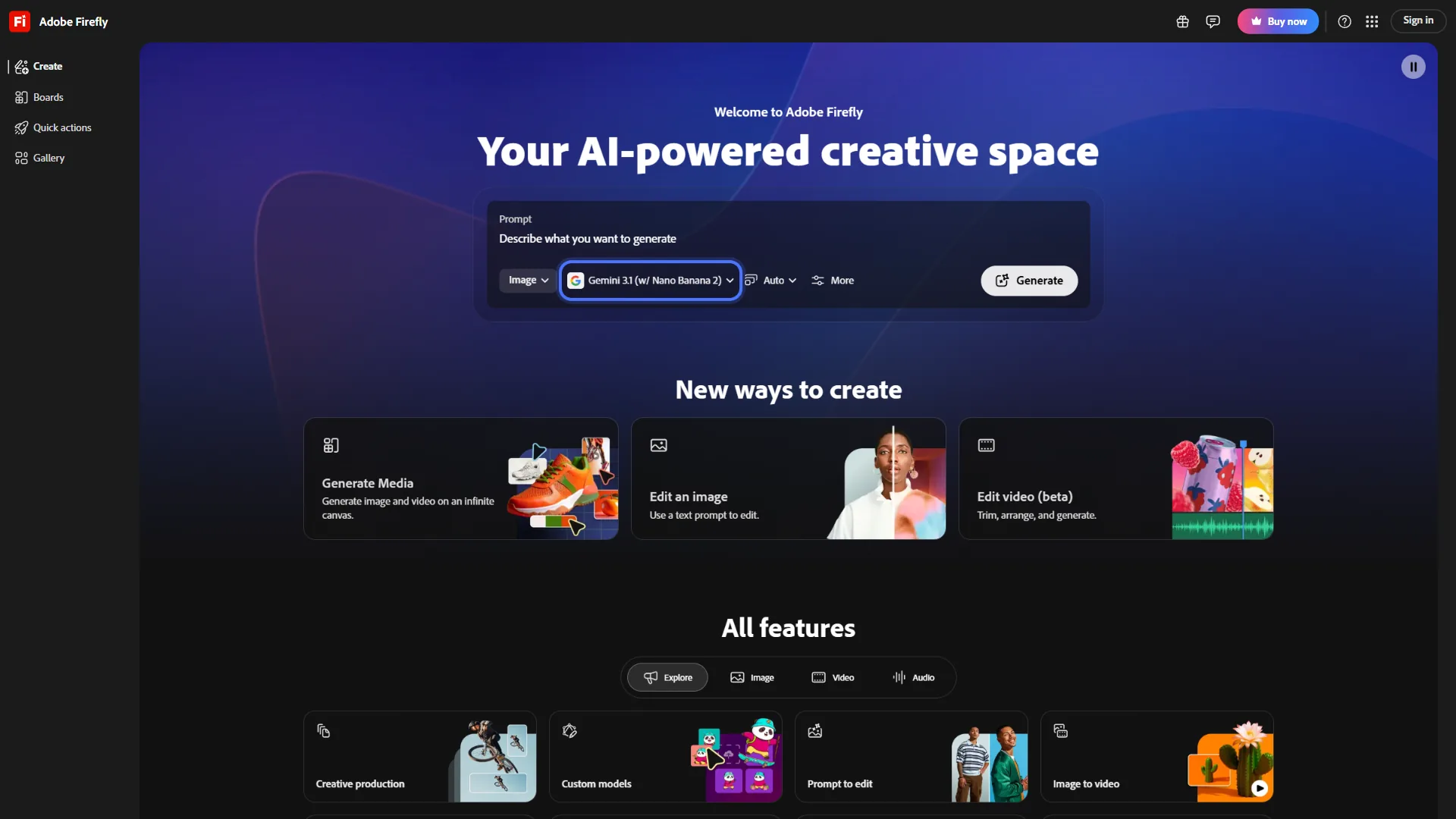Viewport: 1456px width, 819px height.
Task: Click the Prompt to edit icon
Action: click(x=815, y=731)
